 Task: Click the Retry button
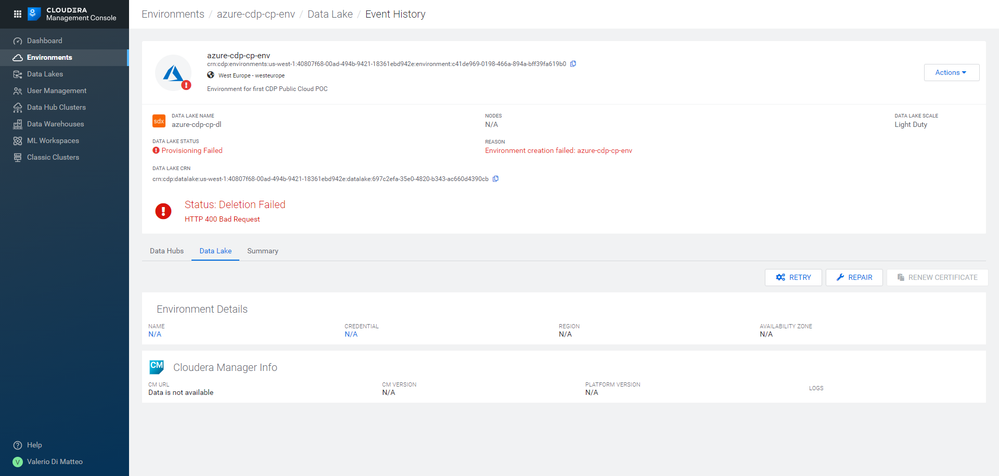tap(793, 277)
